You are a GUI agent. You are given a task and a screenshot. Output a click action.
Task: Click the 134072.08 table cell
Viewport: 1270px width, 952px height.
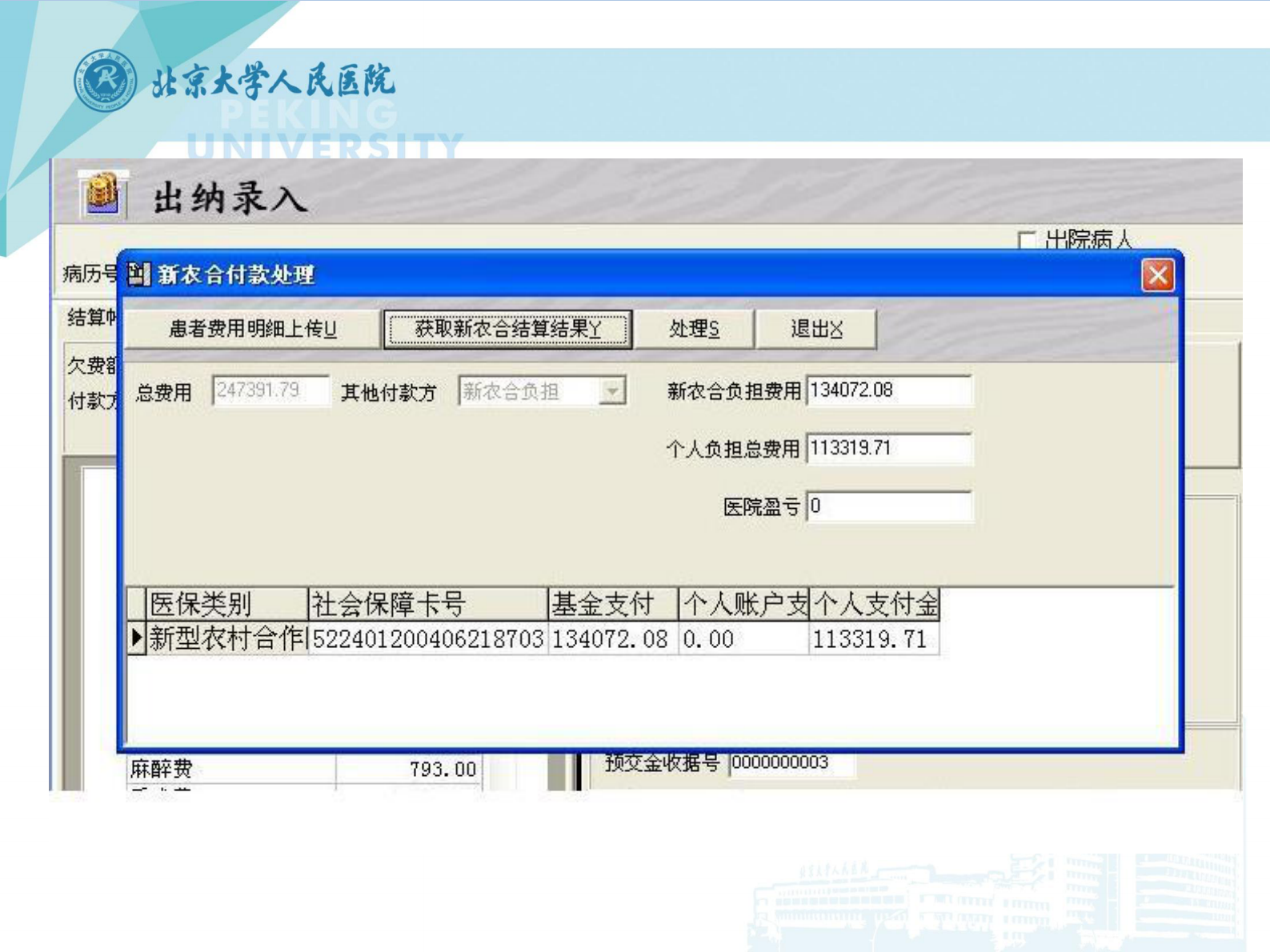[614, 638]
